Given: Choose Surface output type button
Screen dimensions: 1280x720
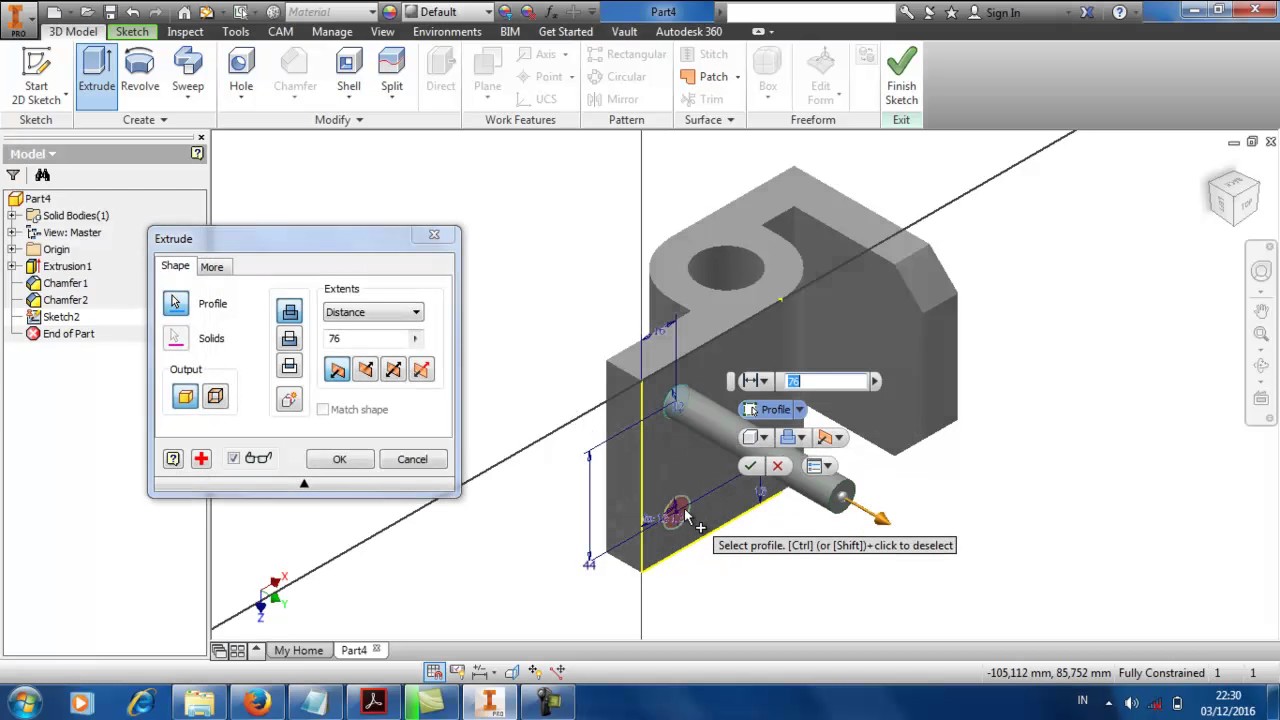Looking at the screenshot, I should pos(215,397).
